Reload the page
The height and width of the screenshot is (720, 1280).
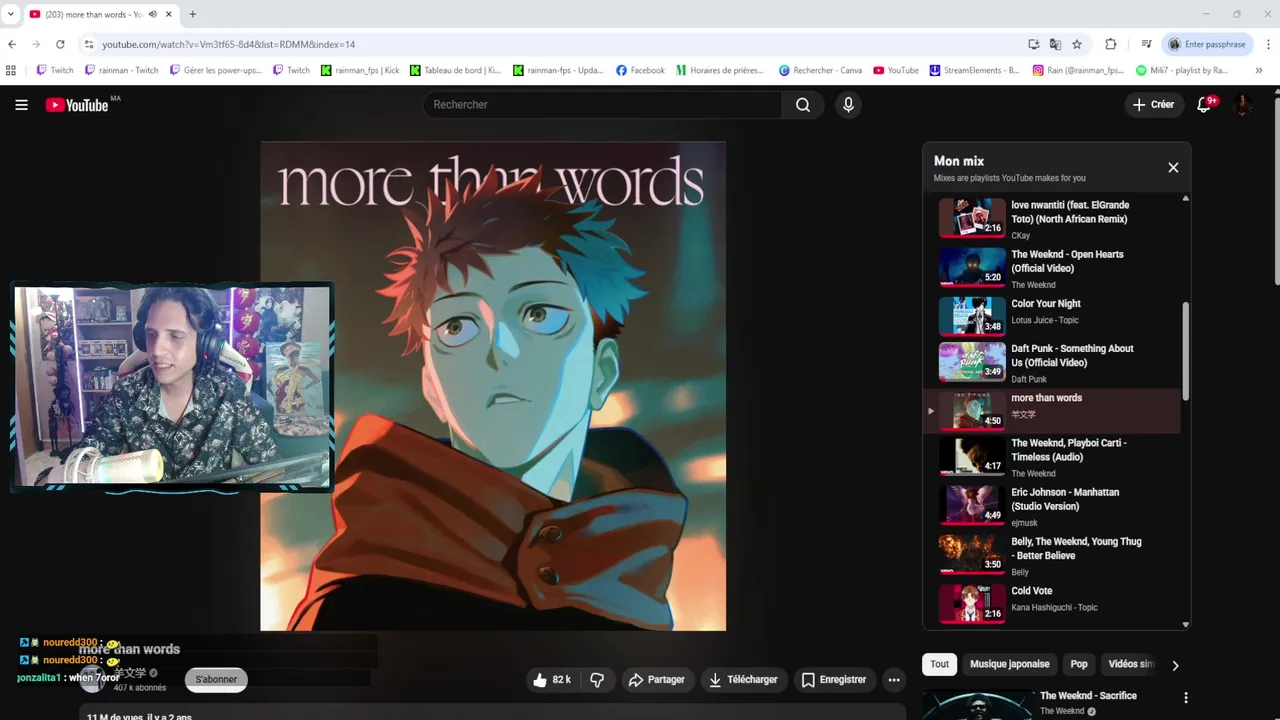pos(60,44)
